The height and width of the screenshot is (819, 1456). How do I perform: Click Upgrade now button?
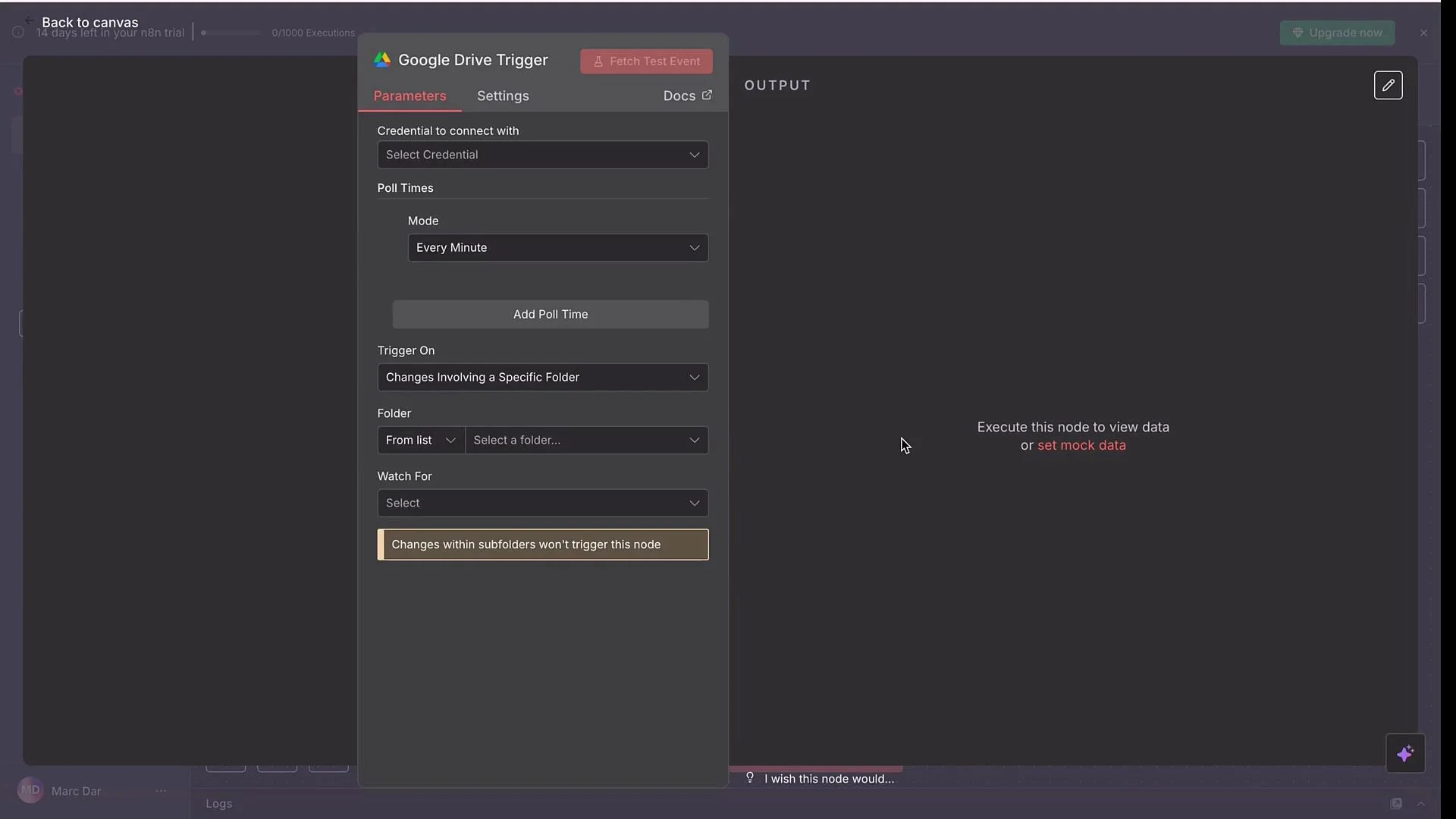tap(1337, 33)
